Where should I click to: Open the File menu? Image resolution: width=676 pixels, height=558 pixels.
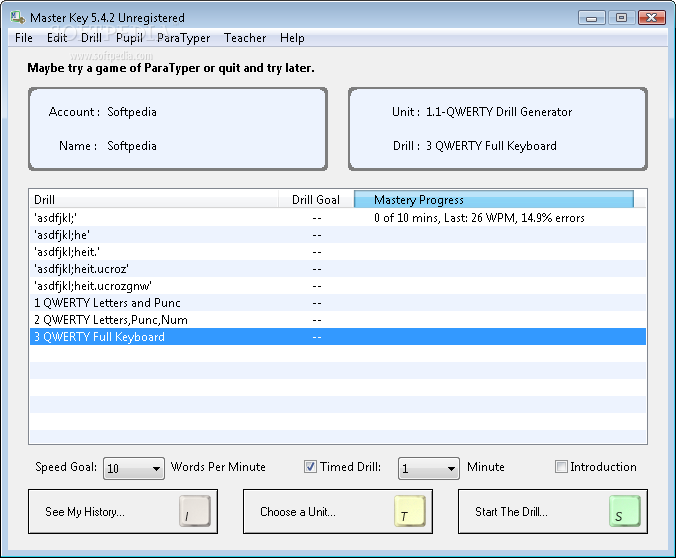[24, 38]
